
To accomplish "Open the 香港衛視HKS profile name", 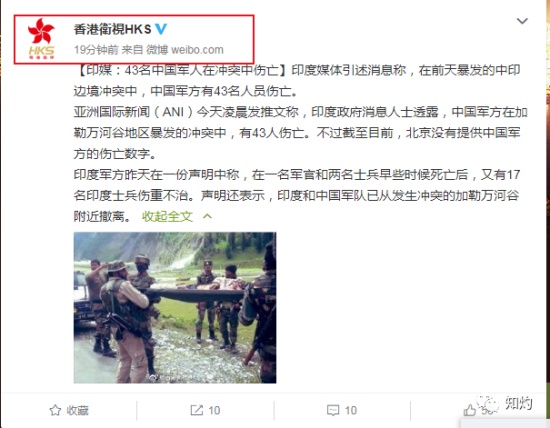I will (112, 29).
